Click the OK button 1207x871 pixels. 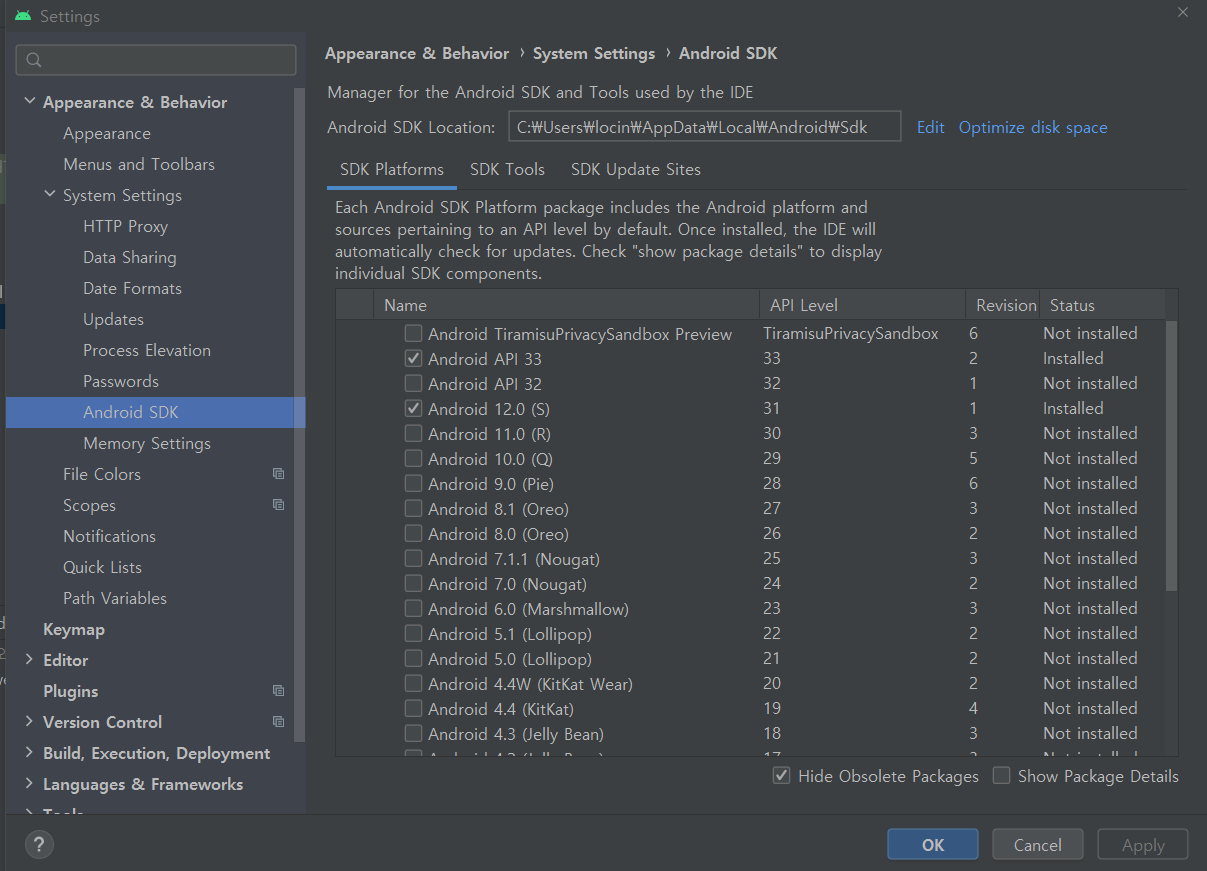pos(933,845)
